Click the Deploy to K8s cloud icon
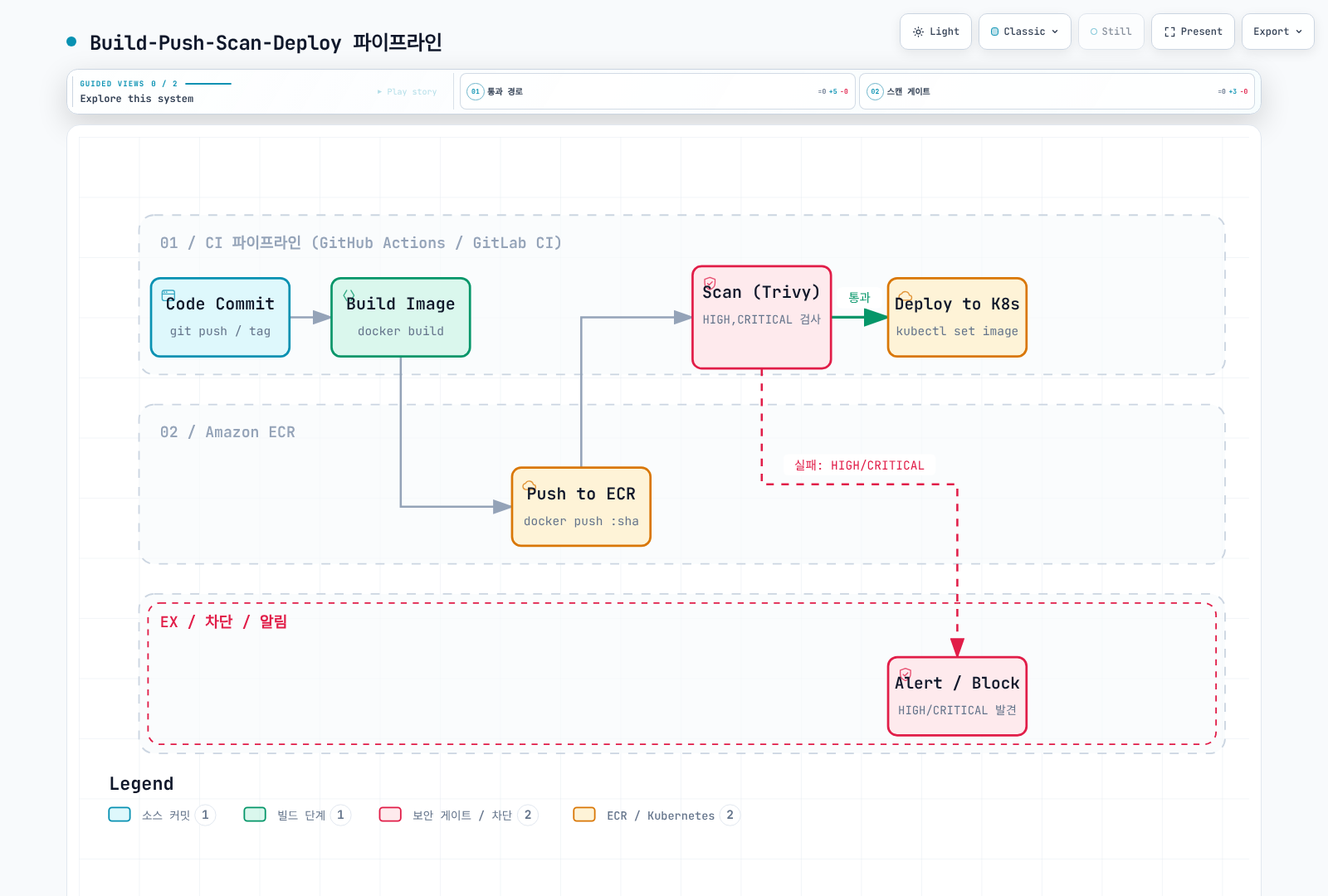This screenshot has width=1328, height=896. click(x=905, y=296)
